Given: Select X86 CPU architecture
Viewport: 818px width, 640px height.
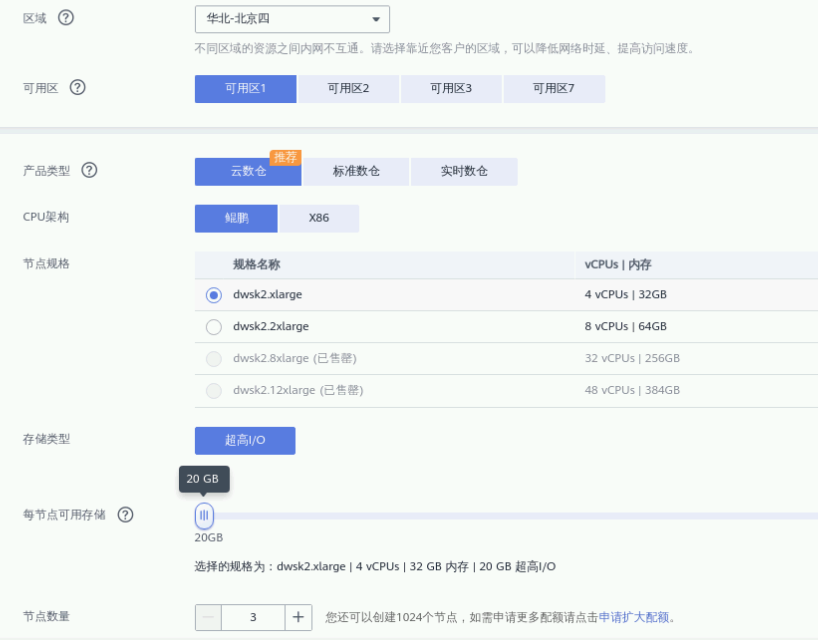Looking at the screenshot, I should tap(319, 219).
